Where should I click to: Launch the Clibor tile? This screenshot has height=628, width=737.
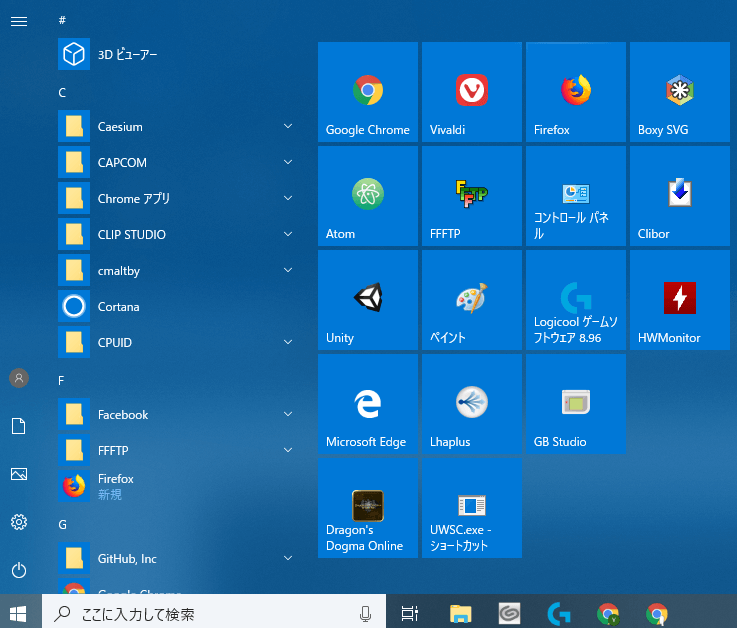click(680, 196)
